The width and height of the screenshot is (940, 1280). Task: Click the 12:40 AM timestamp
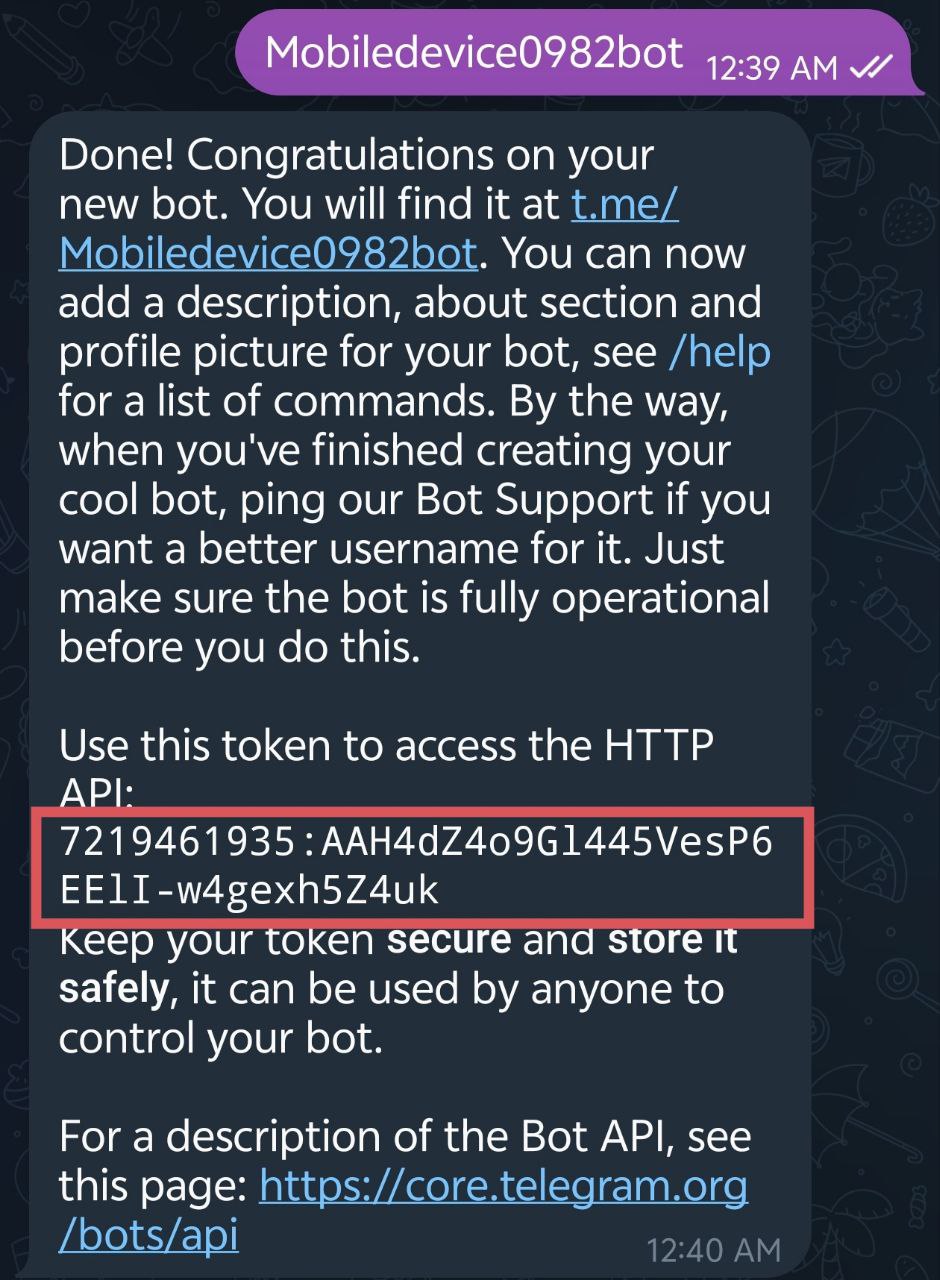(x=713, y=1249)
